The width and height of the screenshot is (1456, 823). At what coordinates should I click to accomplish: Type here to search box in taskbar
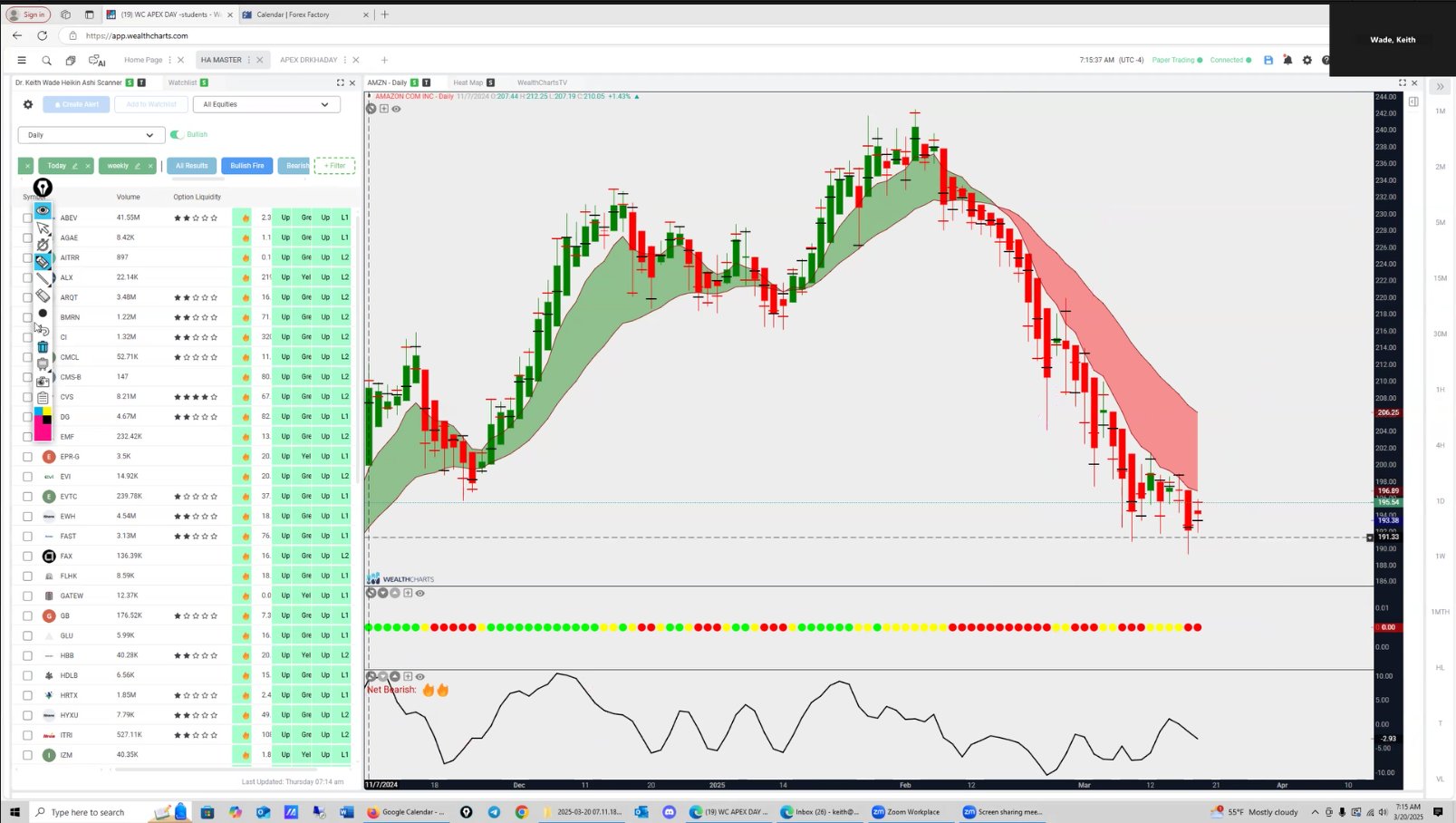click(88, 812)
